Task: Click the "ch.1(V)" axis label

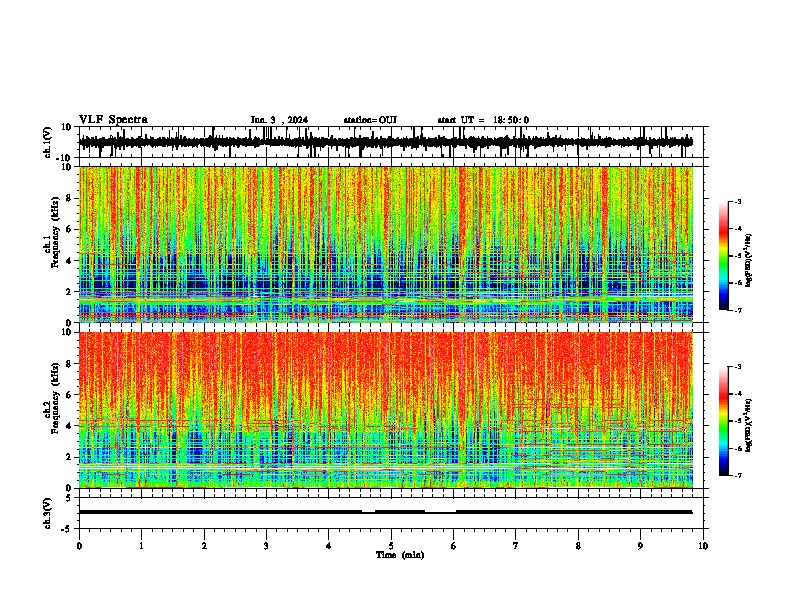Action: [48, 142]
